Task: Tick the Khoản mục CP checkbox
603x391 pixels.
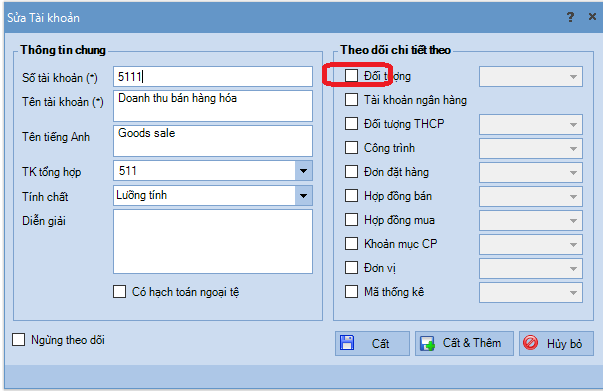Action: [351, 244]
